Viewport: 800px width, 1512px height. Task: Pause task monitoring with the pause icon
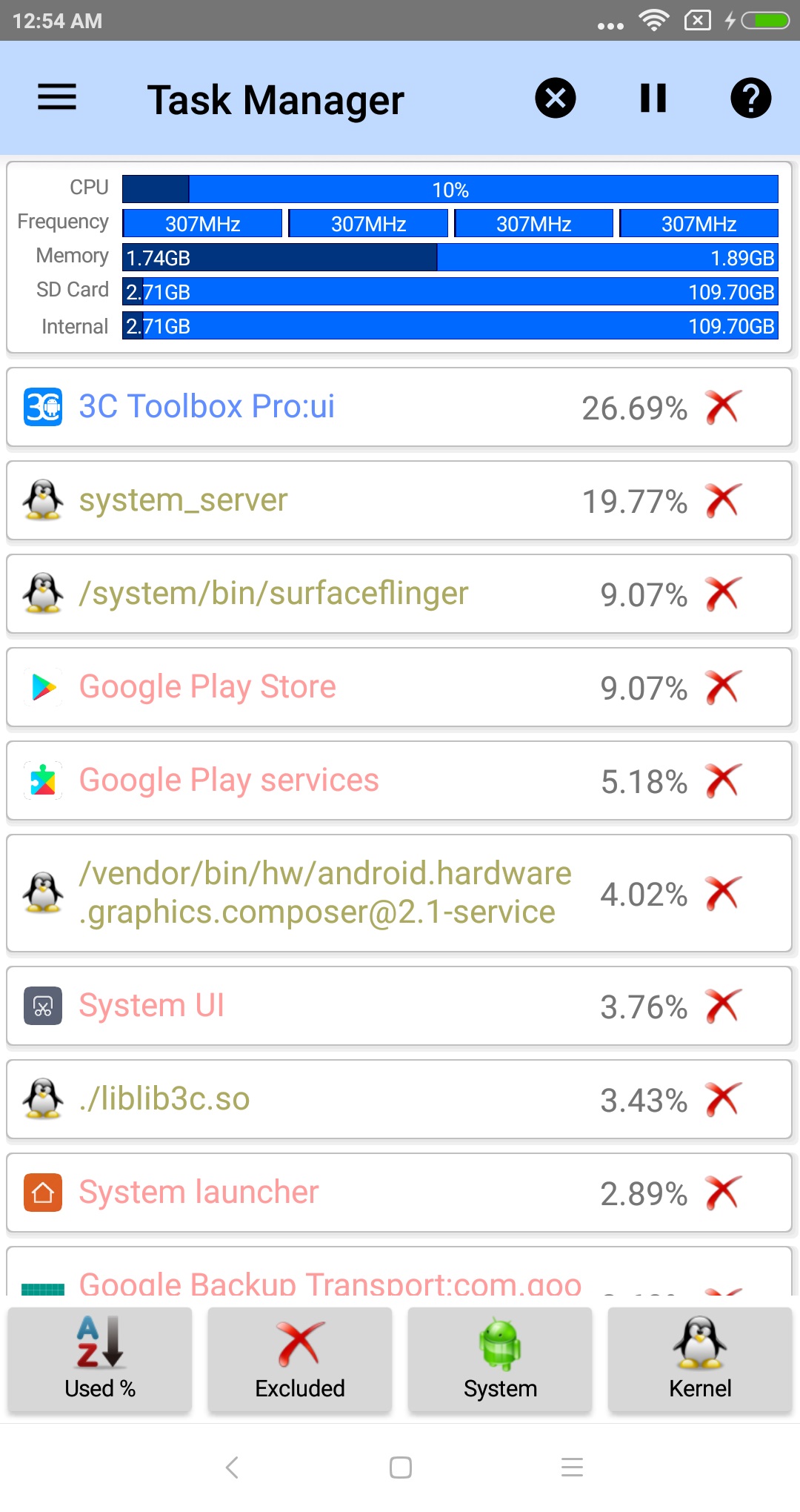653,98
